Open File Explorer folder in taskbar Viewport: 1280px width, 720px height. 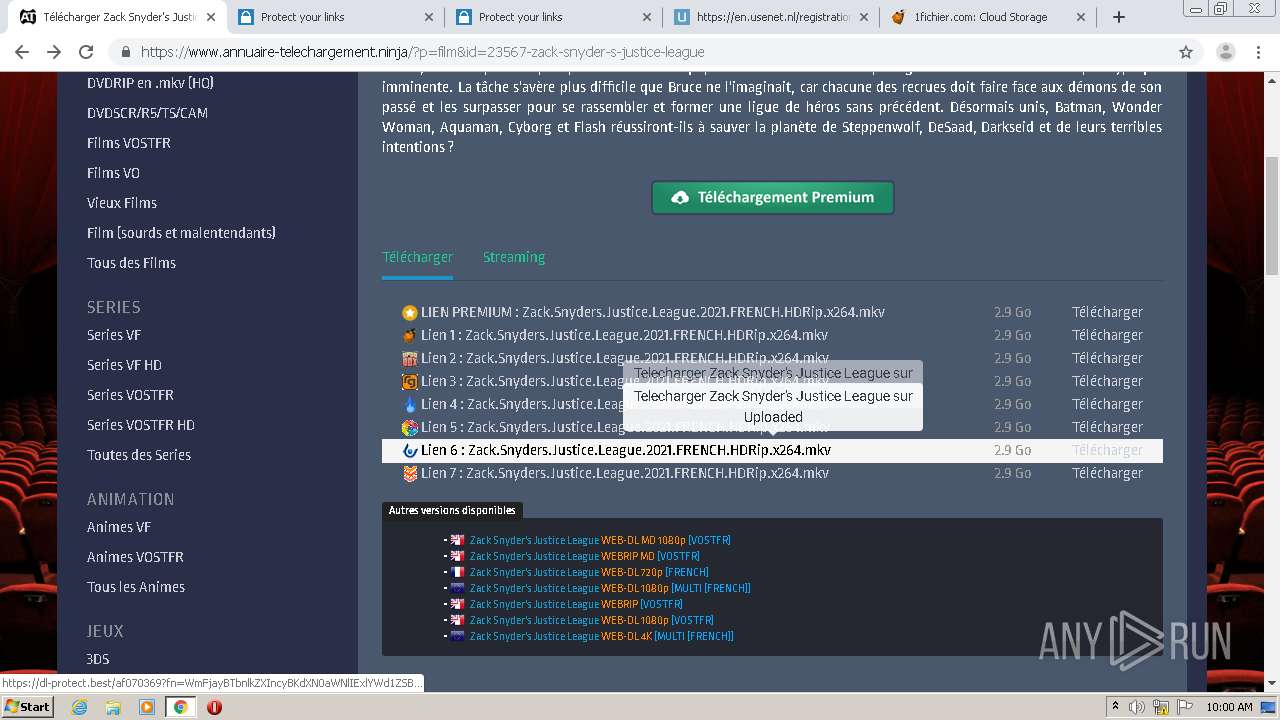tap(113, 707)
